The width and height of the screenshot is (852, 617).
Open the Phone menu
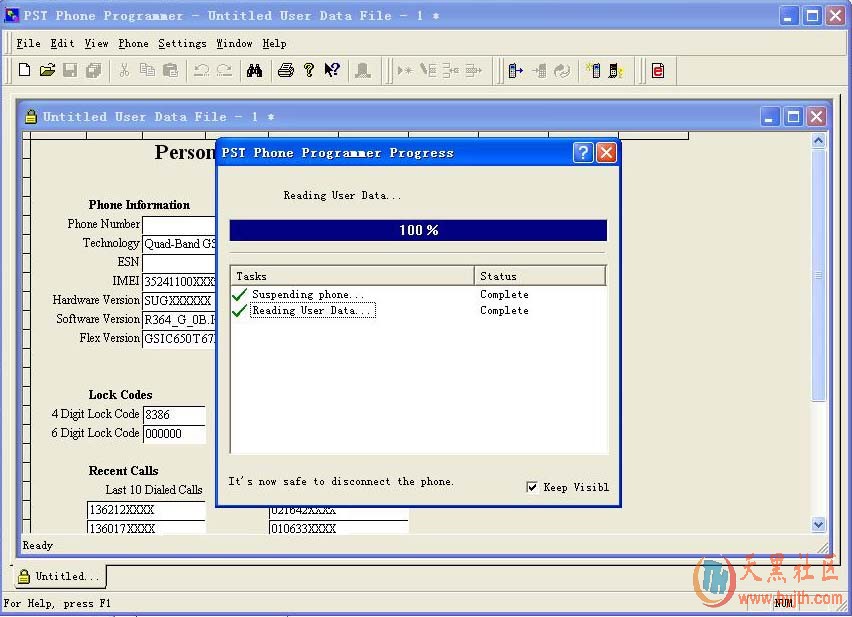pos(133,43)
